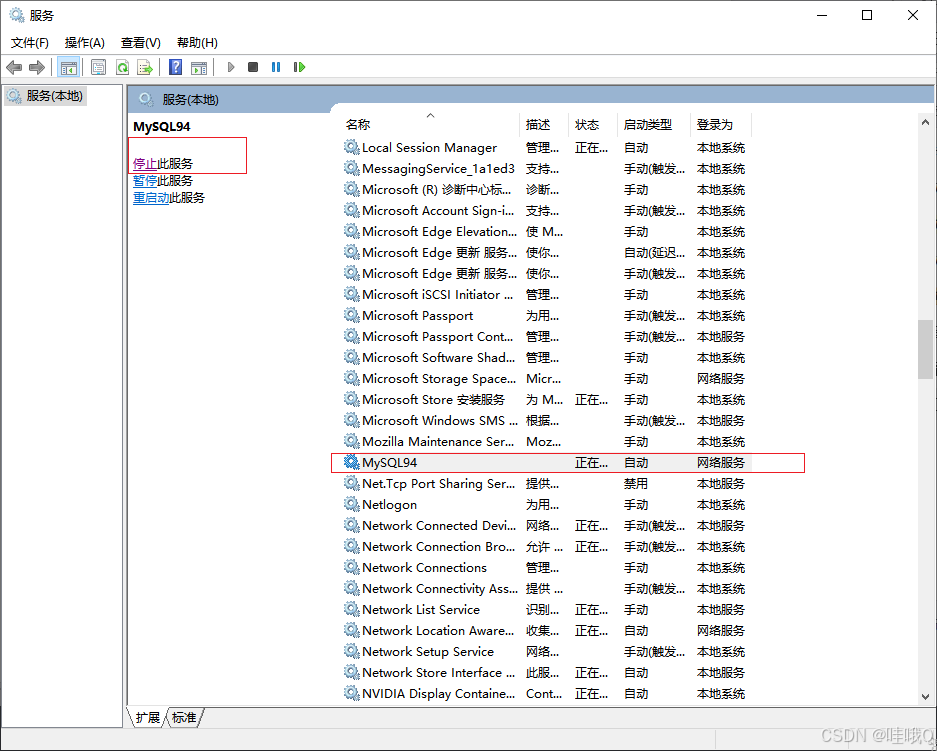The image size is (937, 751).
Task: Select Microsoft Edge Elevation service row
Action: pos(547,231)
